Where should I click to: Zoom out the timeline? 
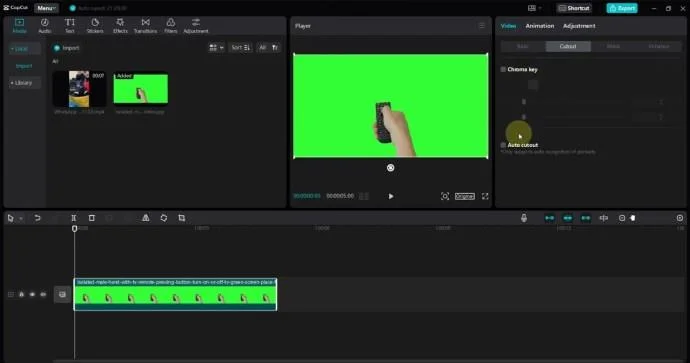(622, 218)
